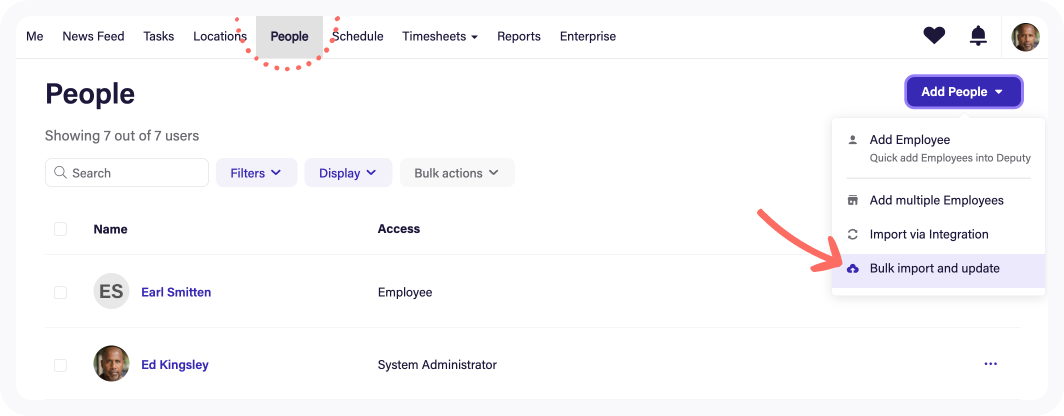Click the Access column header
Screen dimensions: 1064x416
click(399, 229)
